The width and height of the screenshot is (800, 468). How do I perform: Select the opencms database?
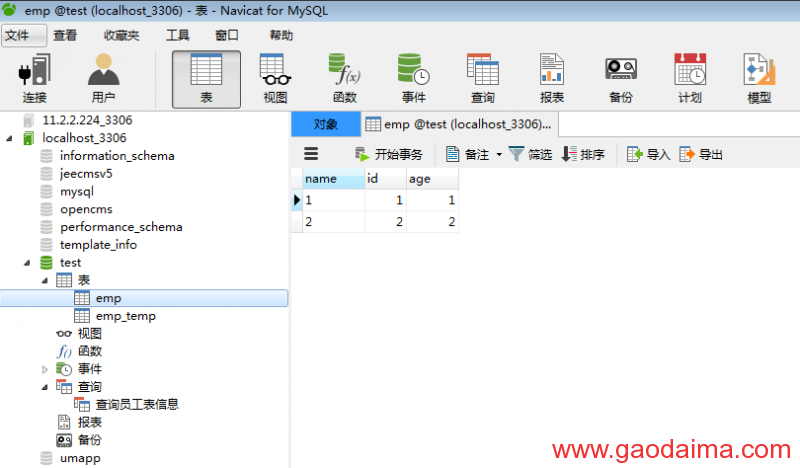pos(86,209)
